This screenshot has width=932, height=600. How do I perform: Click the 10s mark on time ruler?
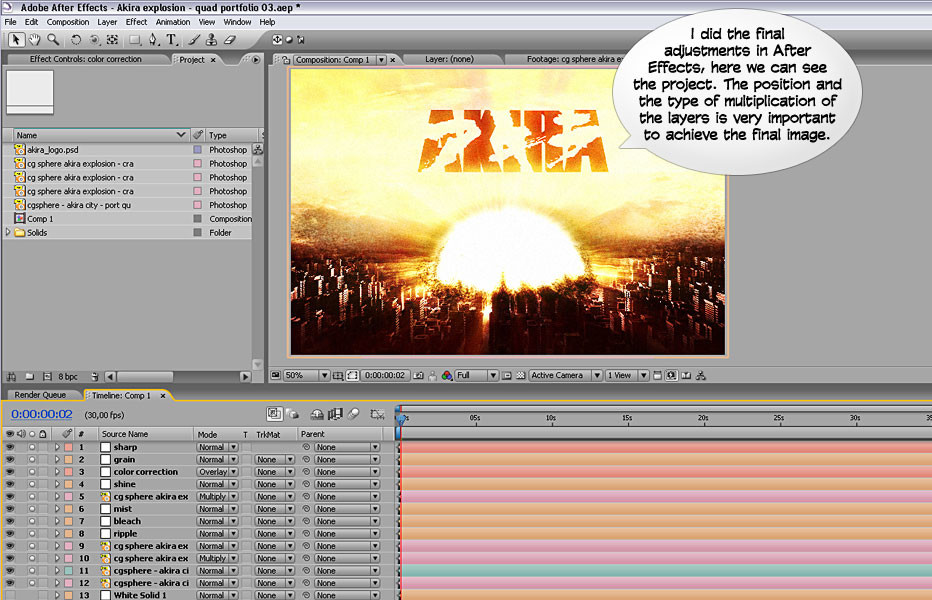[x=550, y=419]
